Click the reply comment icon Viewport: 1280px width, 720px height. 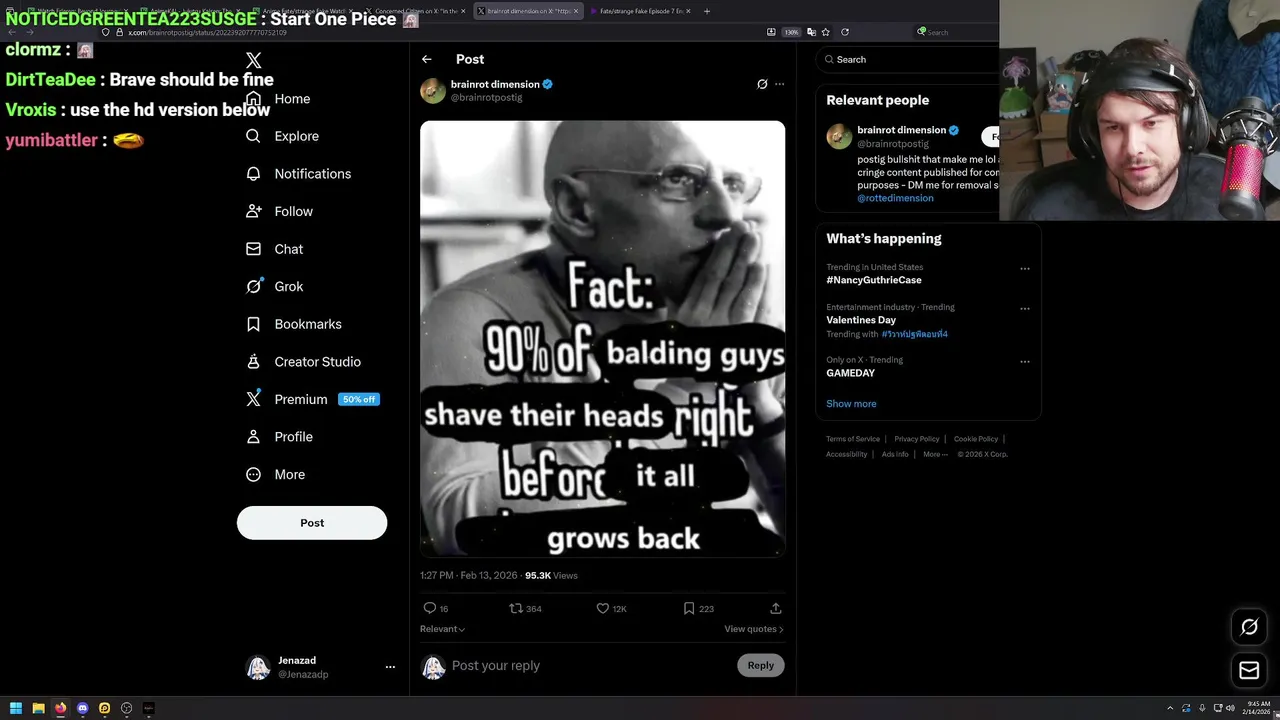click(430, 608)
